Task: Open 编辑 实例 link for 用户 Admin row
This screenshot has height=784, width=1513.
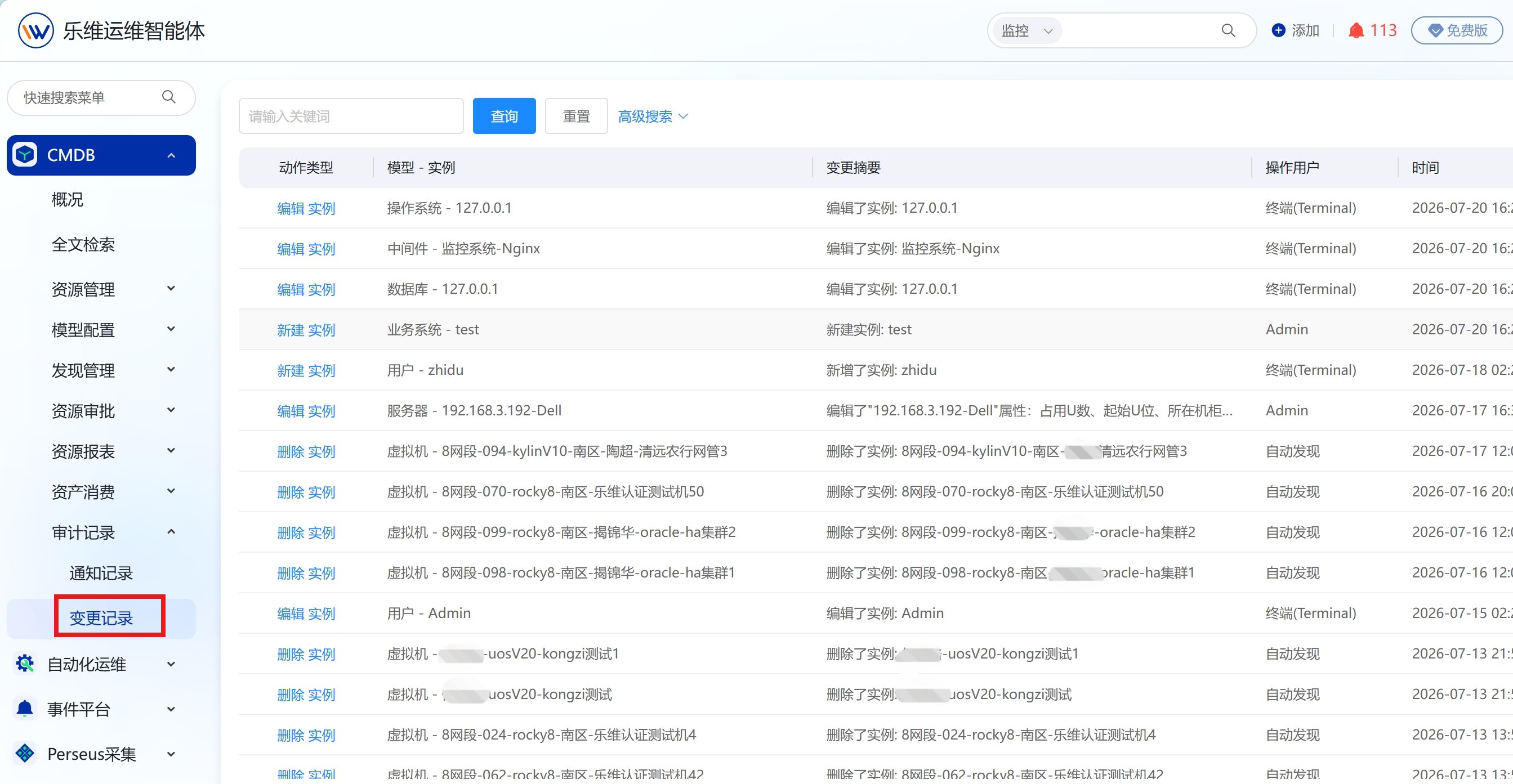Action: (306, 613)
